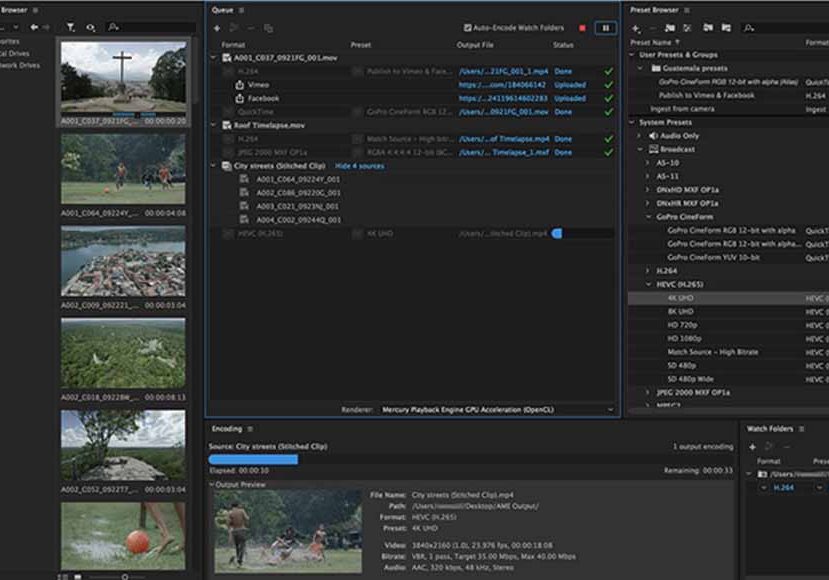Expand the Audio Only preset group

[x=640, y=135]
